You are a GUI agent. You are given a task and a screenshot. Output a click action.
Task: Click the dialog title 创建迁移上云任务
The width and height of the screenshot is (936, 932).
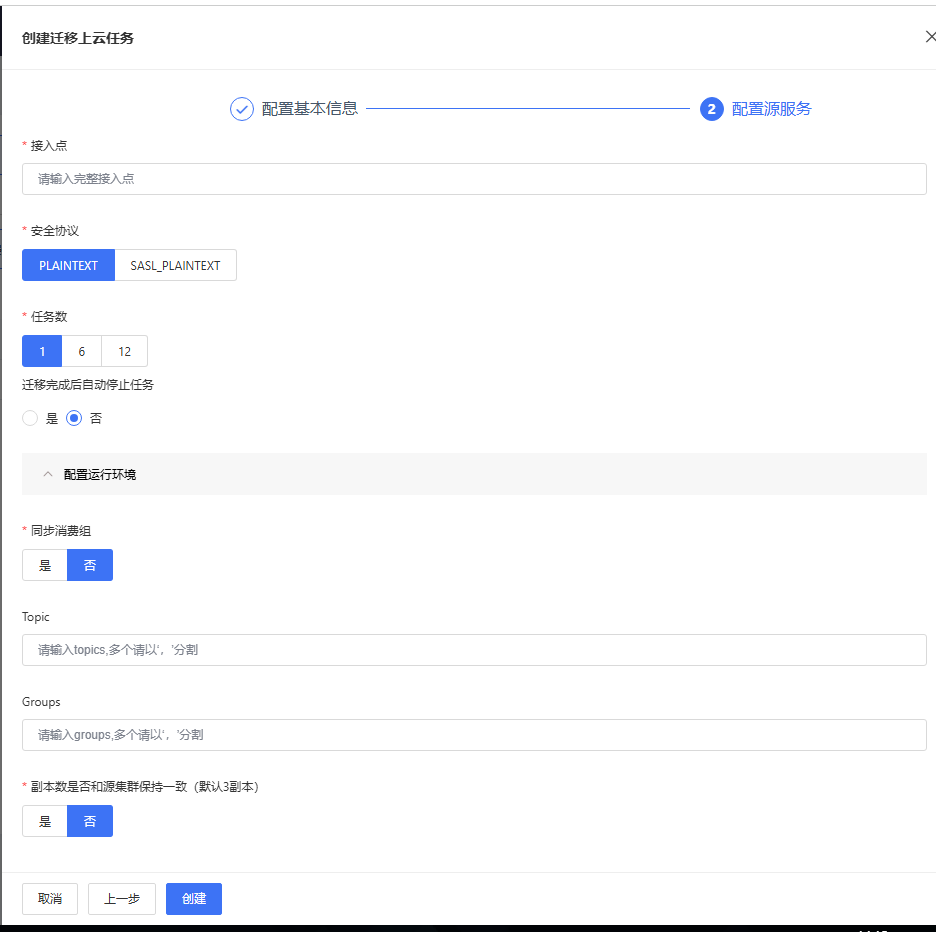coord(78,38)
